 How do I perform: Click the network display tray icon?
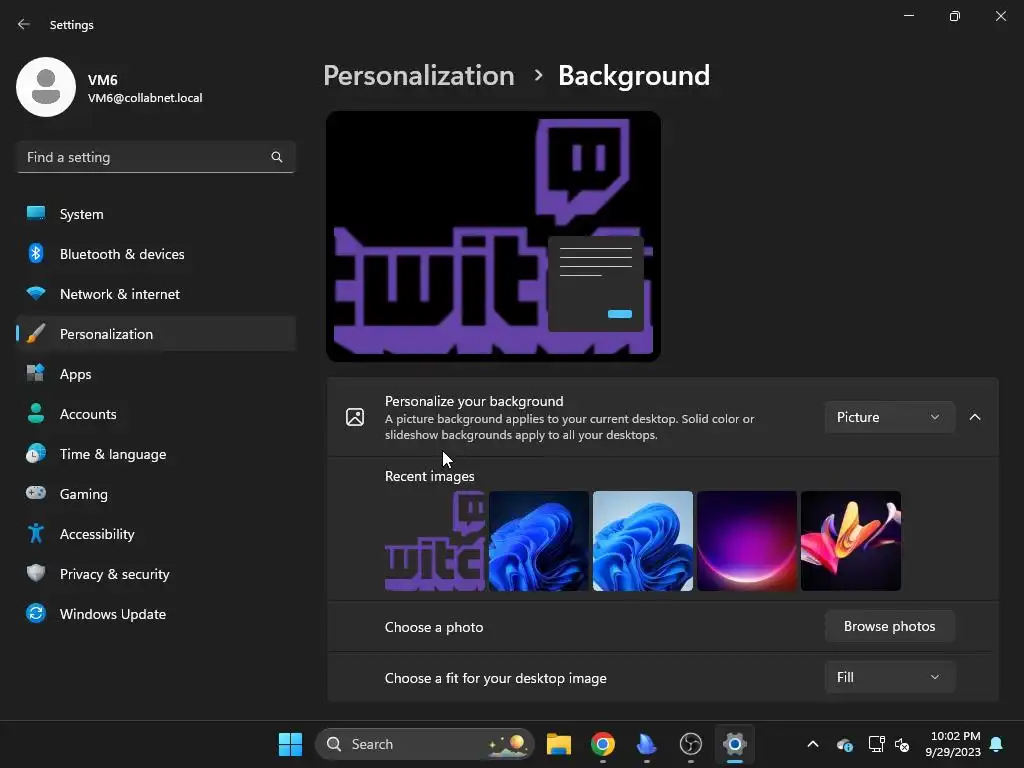[x=876, y=744]
